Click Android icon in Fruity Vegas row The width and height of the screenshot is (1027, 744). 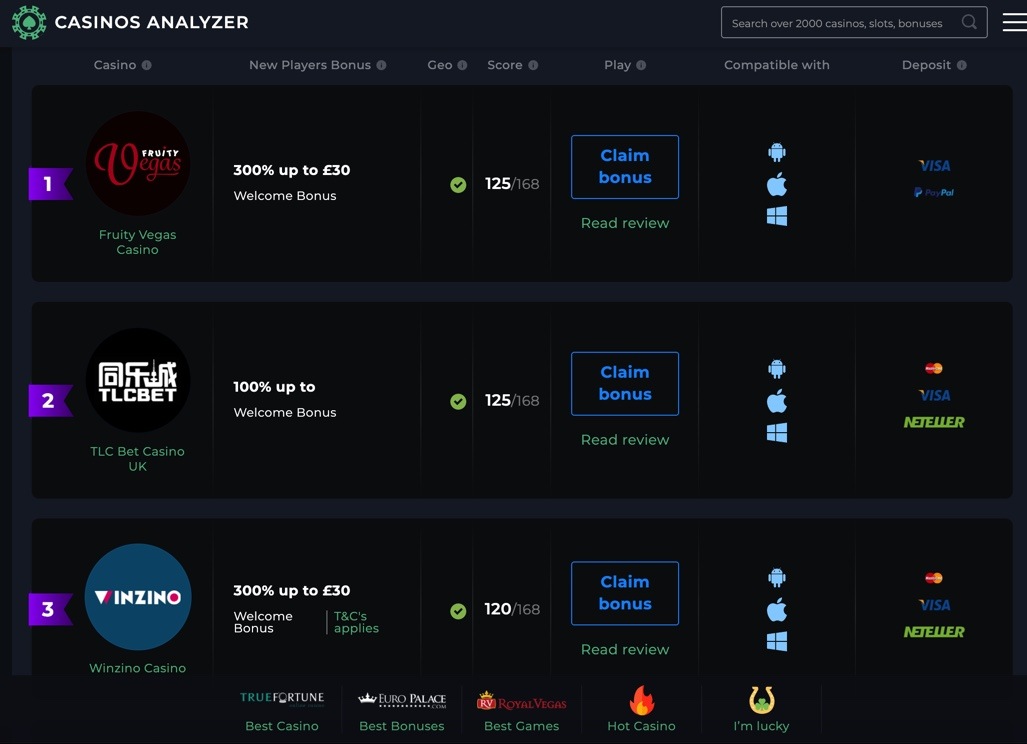777,153
